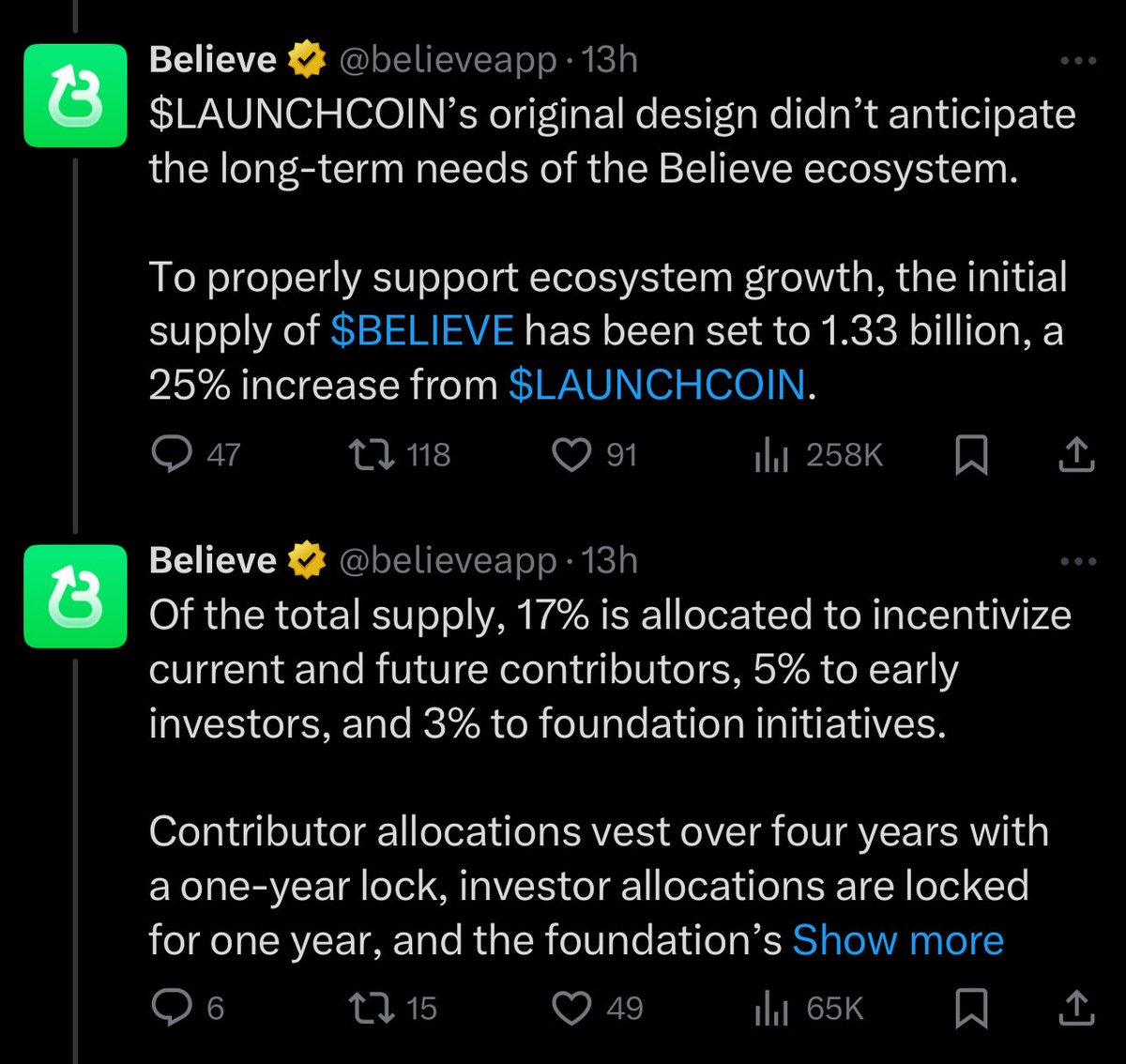Expand tweet with Show more
Image resolution: width=1126 pixels, height=1064 pixels.
click(898, 940)
